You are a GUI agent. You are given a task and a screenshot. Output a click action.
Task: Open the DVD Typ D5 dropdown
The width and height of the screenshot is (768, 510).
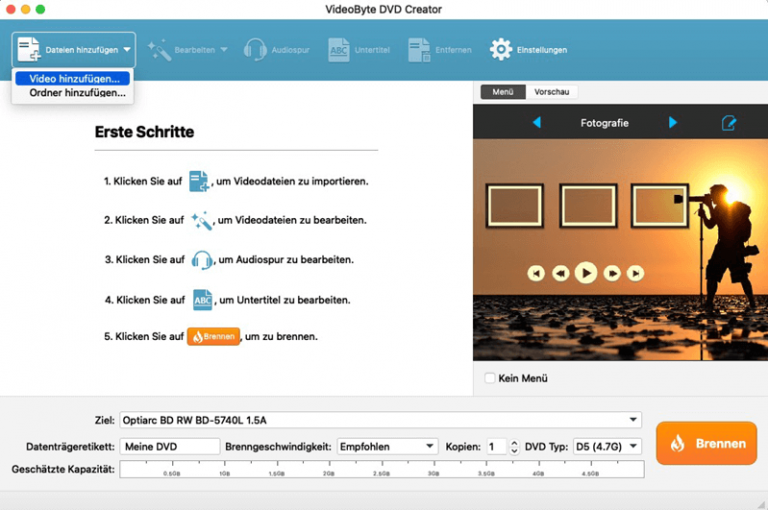coord(607,446)
